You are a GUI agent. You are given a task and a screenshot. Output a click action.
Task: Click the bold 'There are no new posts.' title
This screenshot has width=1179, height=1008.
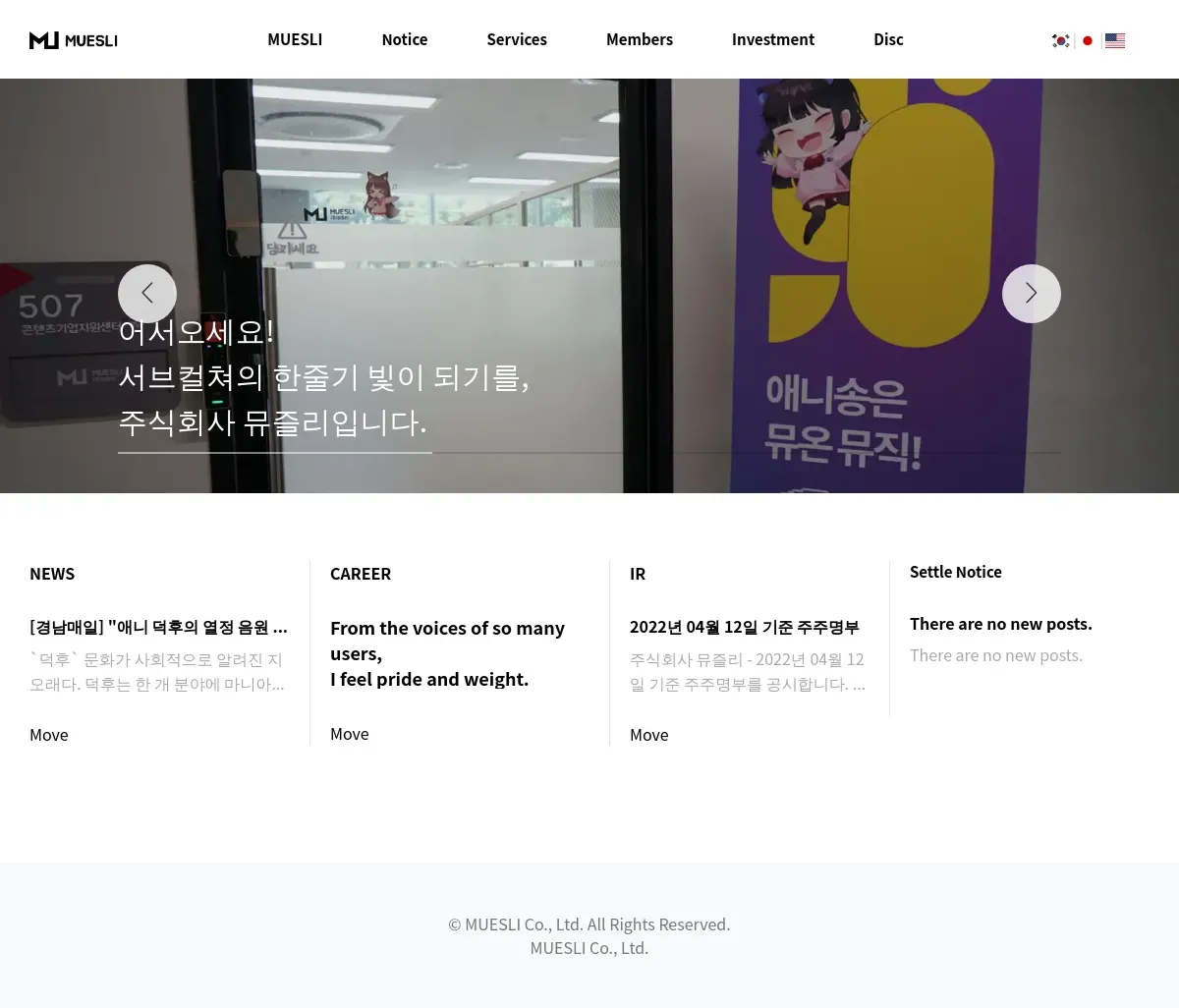coord(1001,624)
